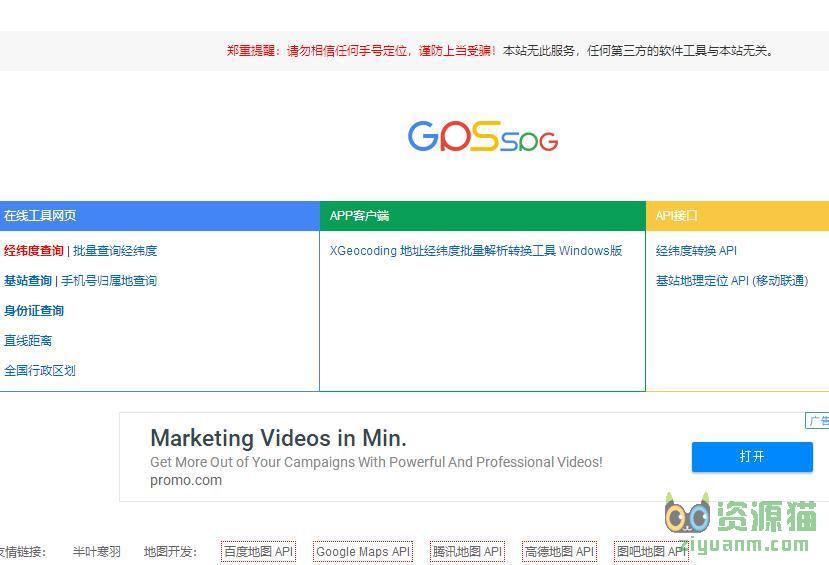829x565 pixels.
Task: Click the 广告 ad badge icon
Action: (817, 421)
